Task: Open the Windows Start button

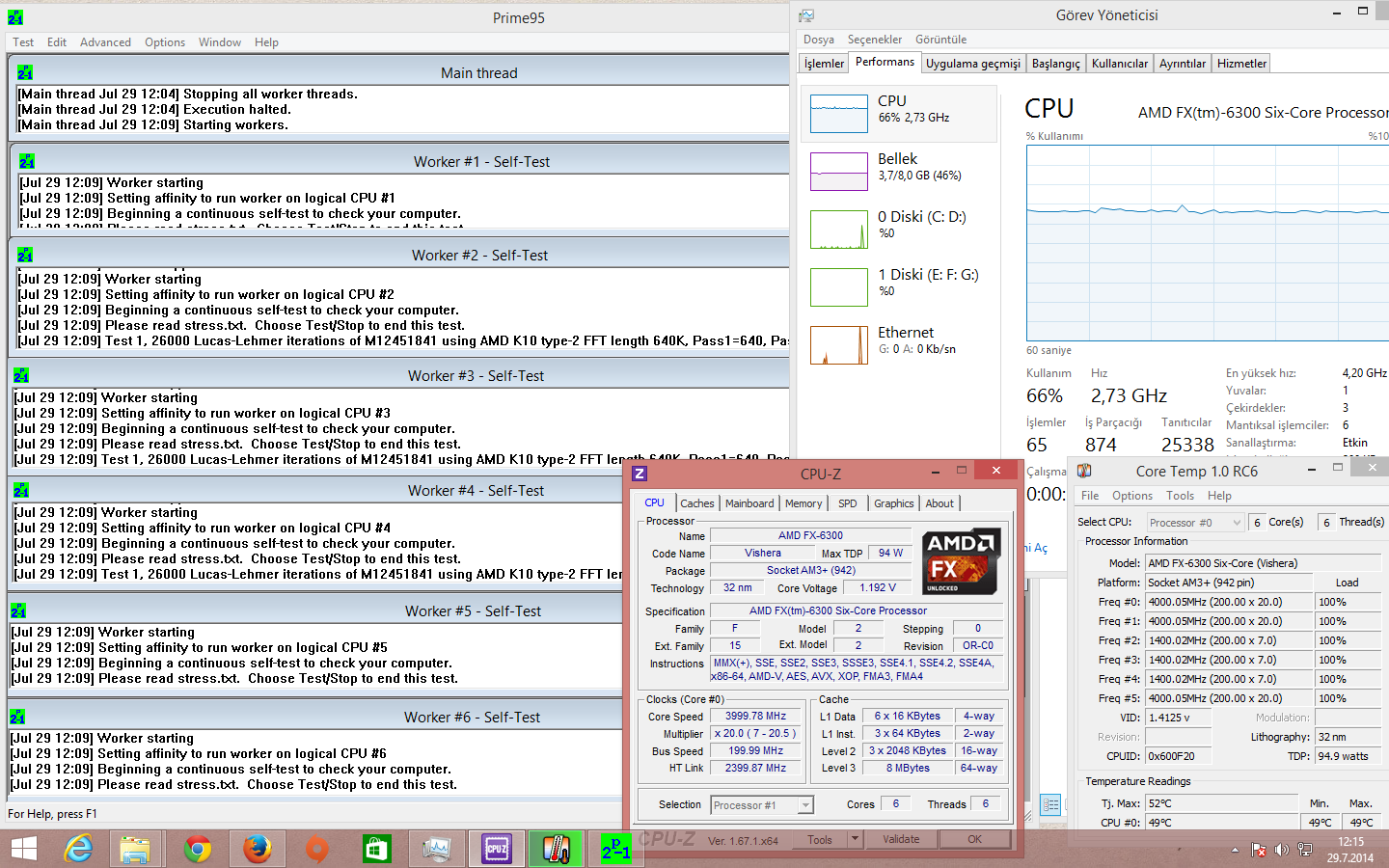Action: coord(23,849)
